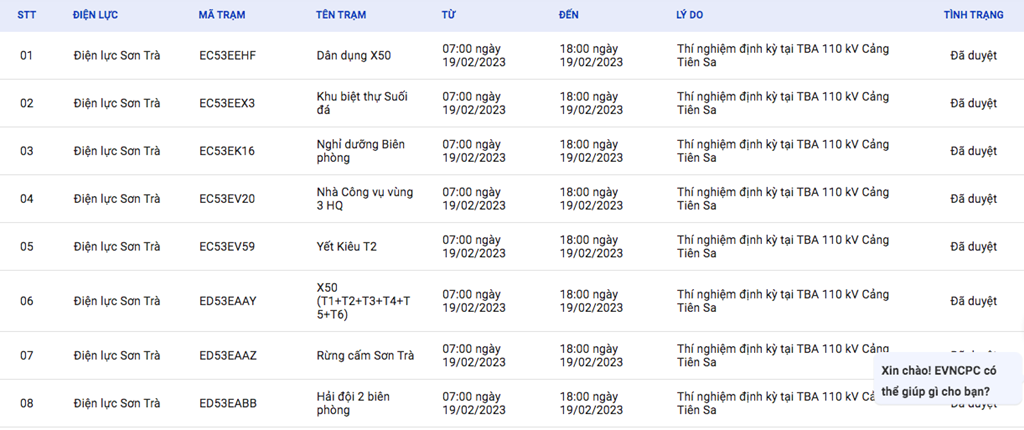
Task: Click Đã duyệt status in row 05
Action: (x=974, y=246)
